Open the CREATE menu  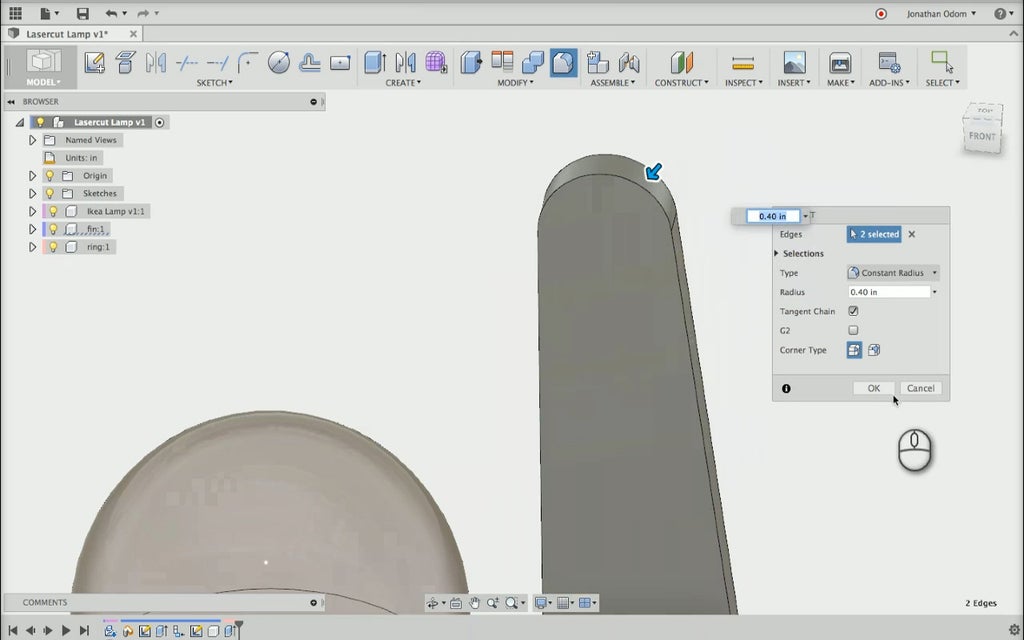[403, 82]
